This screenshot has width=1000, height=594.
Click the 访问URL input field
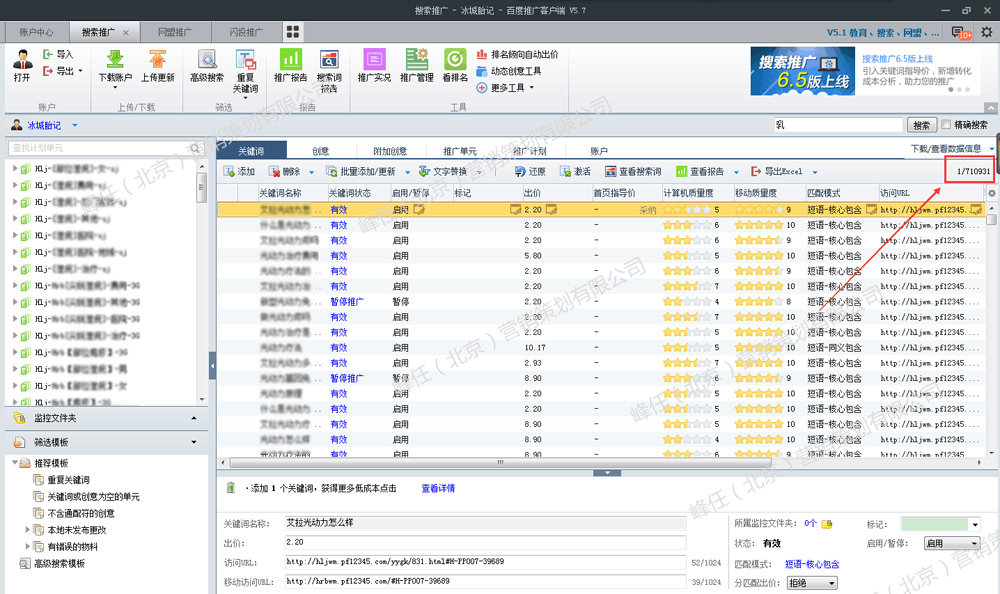click(485, 562)
